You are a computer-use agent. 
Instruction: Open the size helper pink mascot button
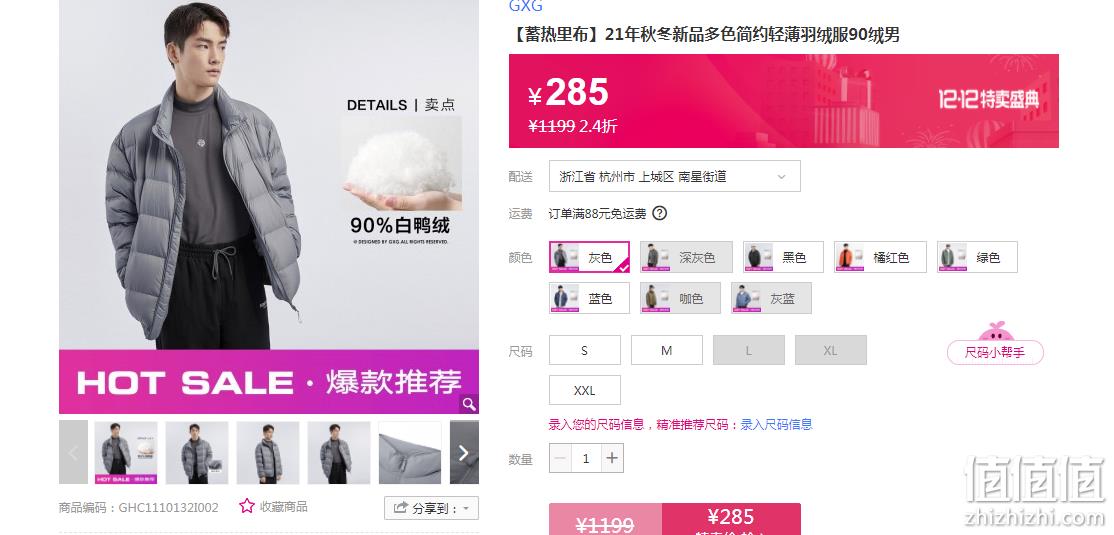995,344
